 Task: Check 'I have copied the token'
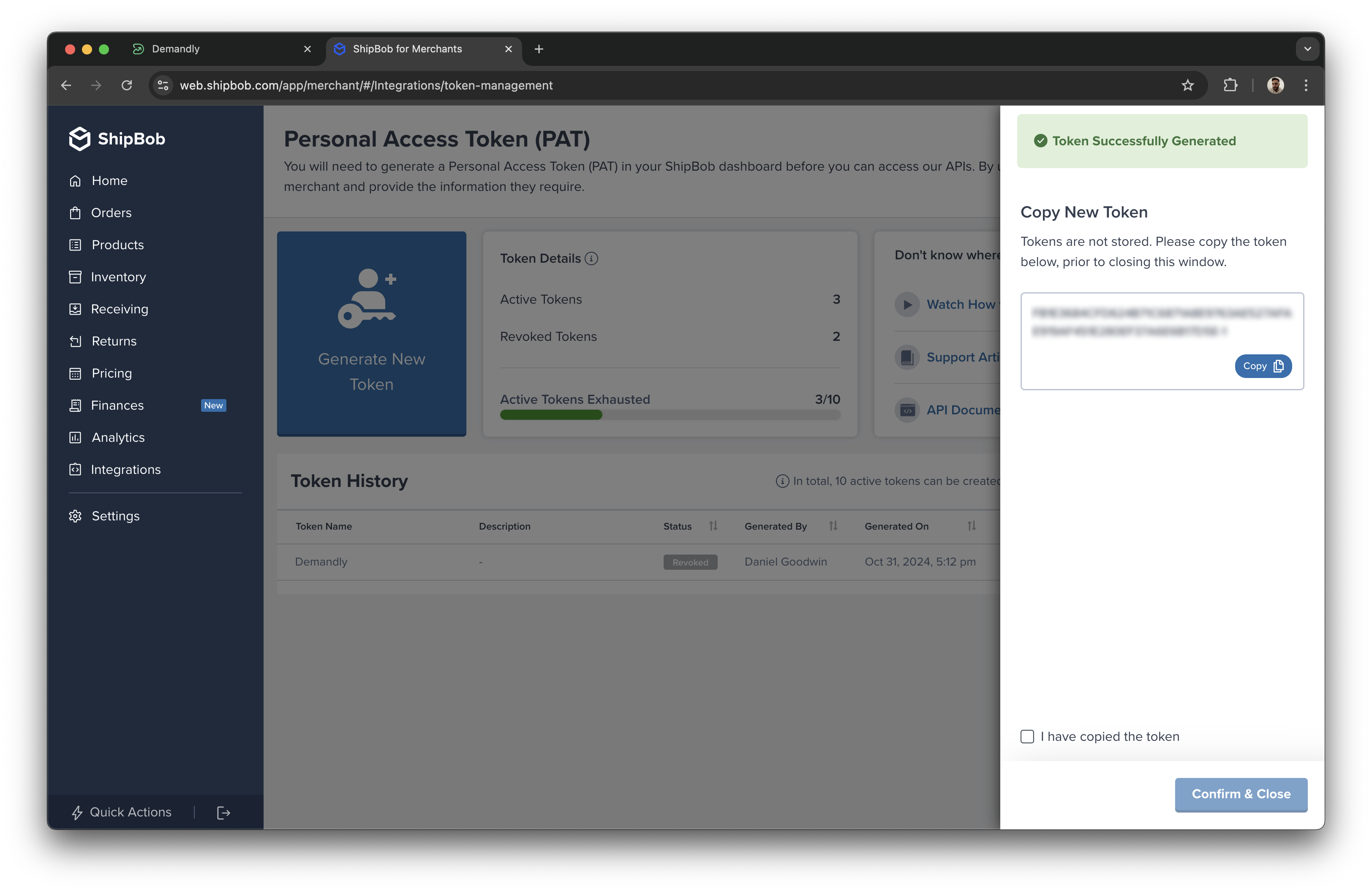1027,737
